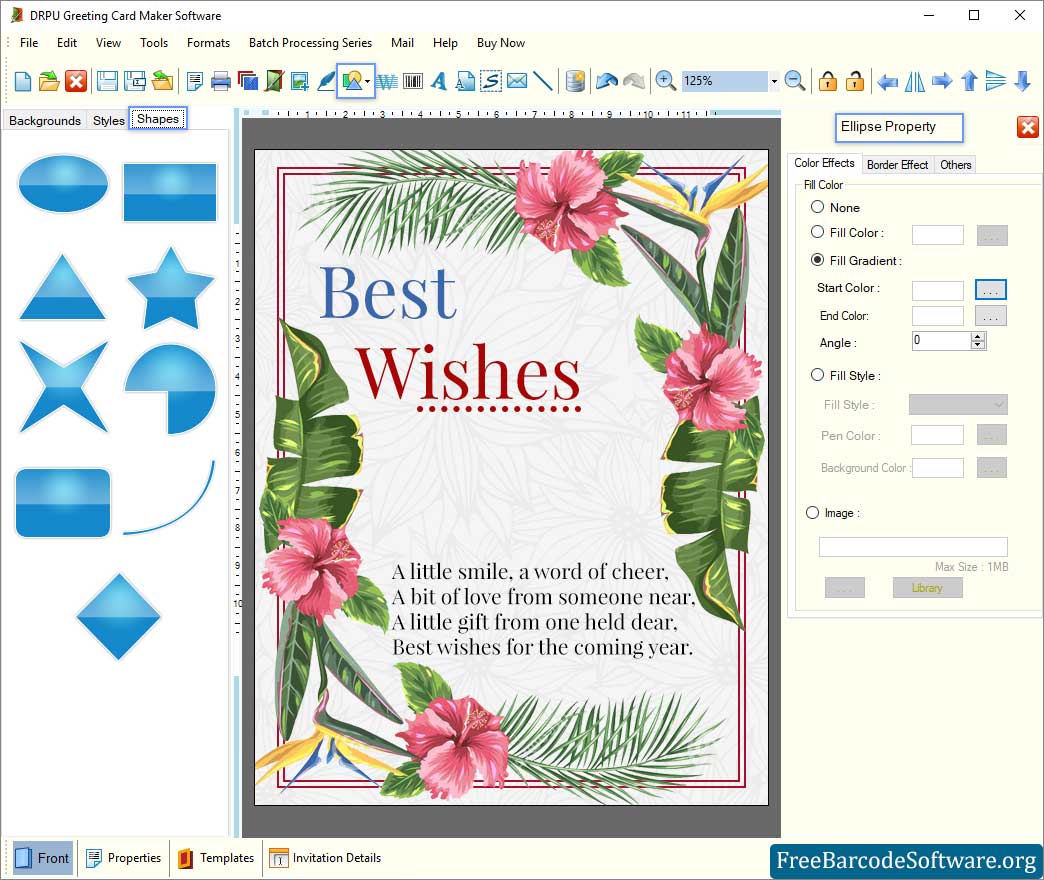Viewport: 1044px width, 880px height.
Task: Click Start Color browse button
Action: pyautogui.click(x=991, y=290)
